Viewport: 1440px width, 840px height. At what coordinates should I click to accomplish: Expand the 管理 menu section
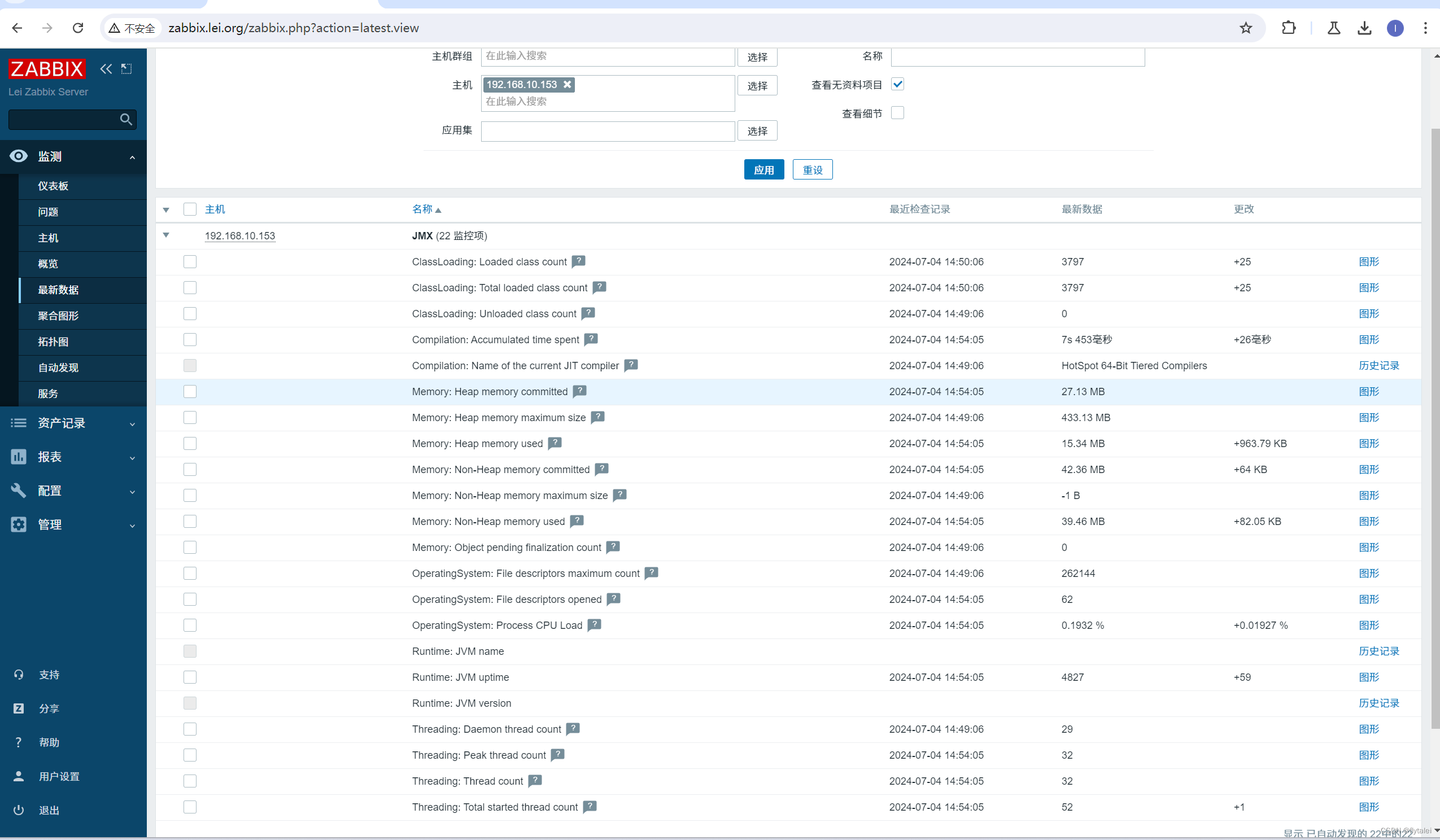(73, 524)
